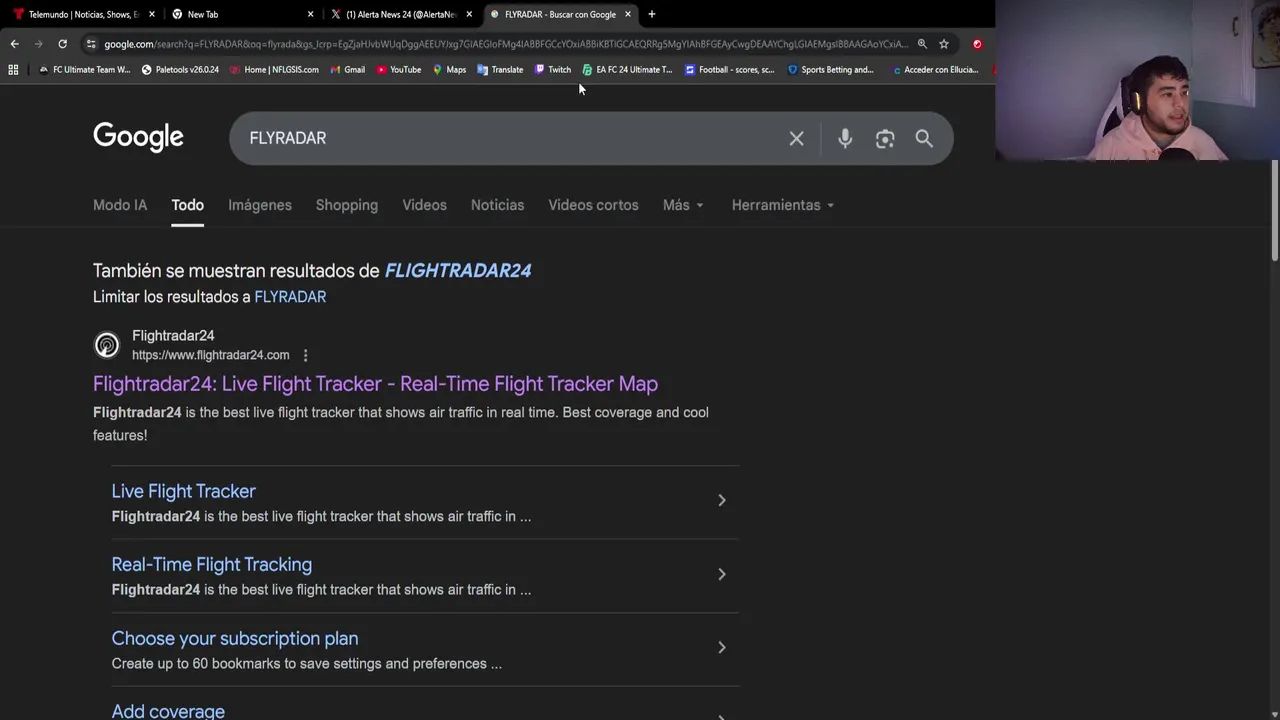
Task: Switch to Videos results
Action: tap(424, 205)
